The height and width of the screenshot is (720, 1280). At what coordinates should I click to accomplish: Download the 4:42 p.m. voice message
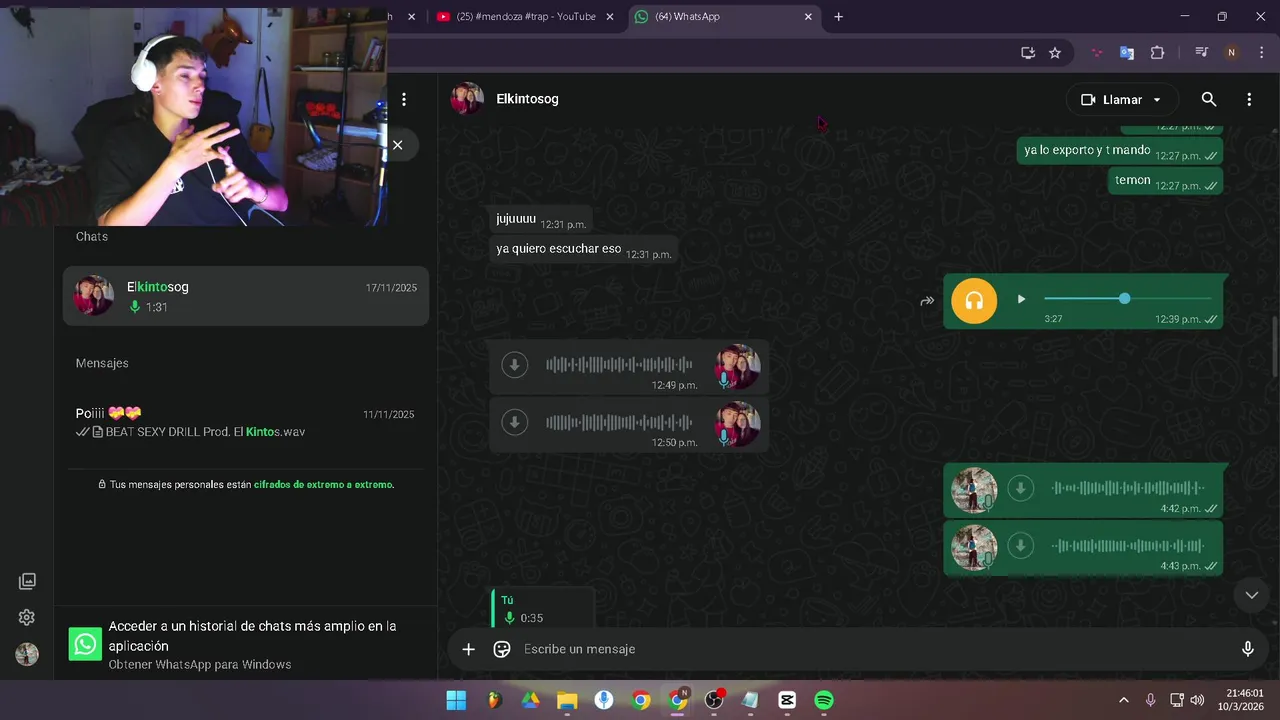pos(1020,488)
